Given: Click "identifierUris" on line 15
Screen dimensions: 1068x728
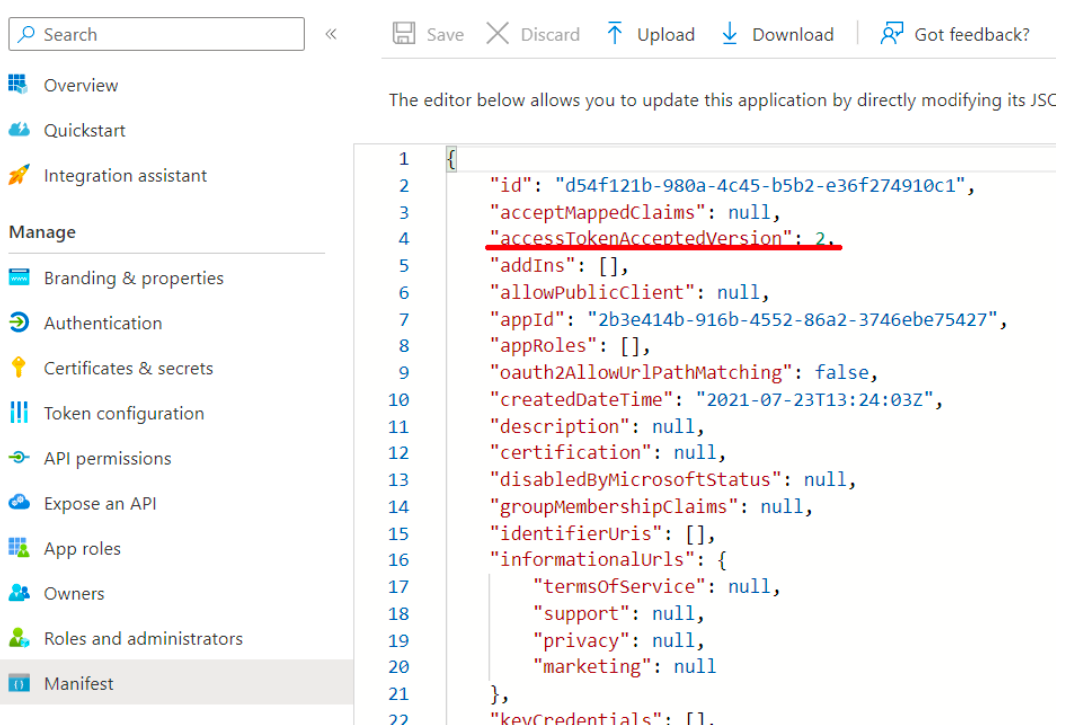Looking at the screenshot, I should pyautogui.click(x=576, y=533).
